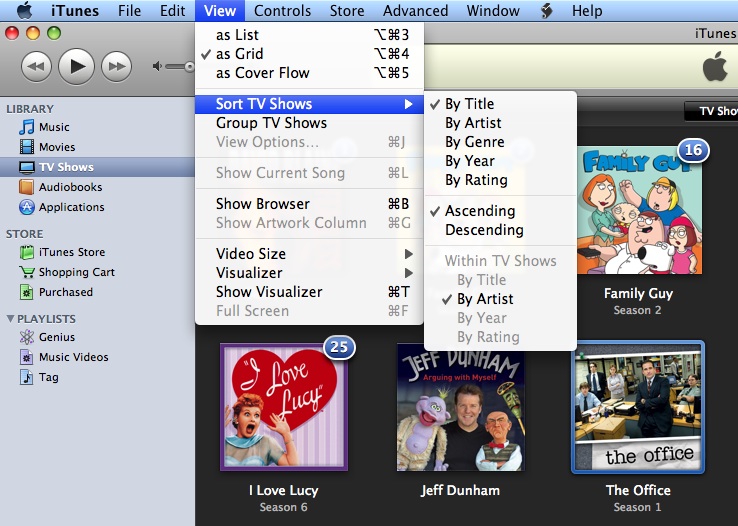Select Movies icon in Library
Image resolution: width=738 pixels, height=526 pixels.
pos(27,147)
